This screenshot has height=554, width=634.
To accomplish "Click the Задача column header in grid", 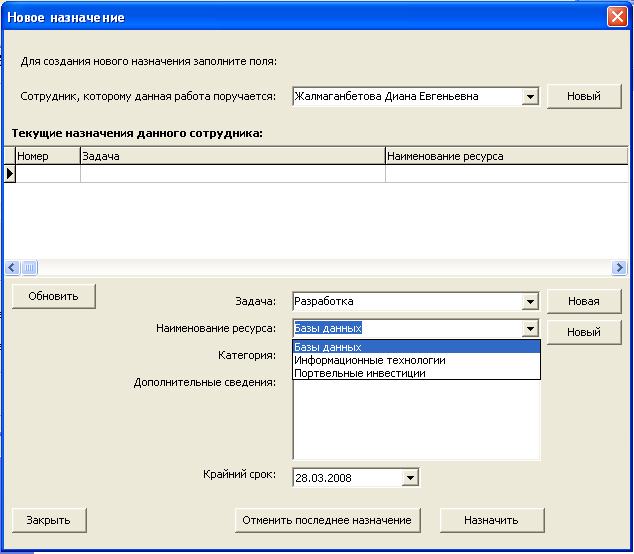I will (x=232, y=156).
